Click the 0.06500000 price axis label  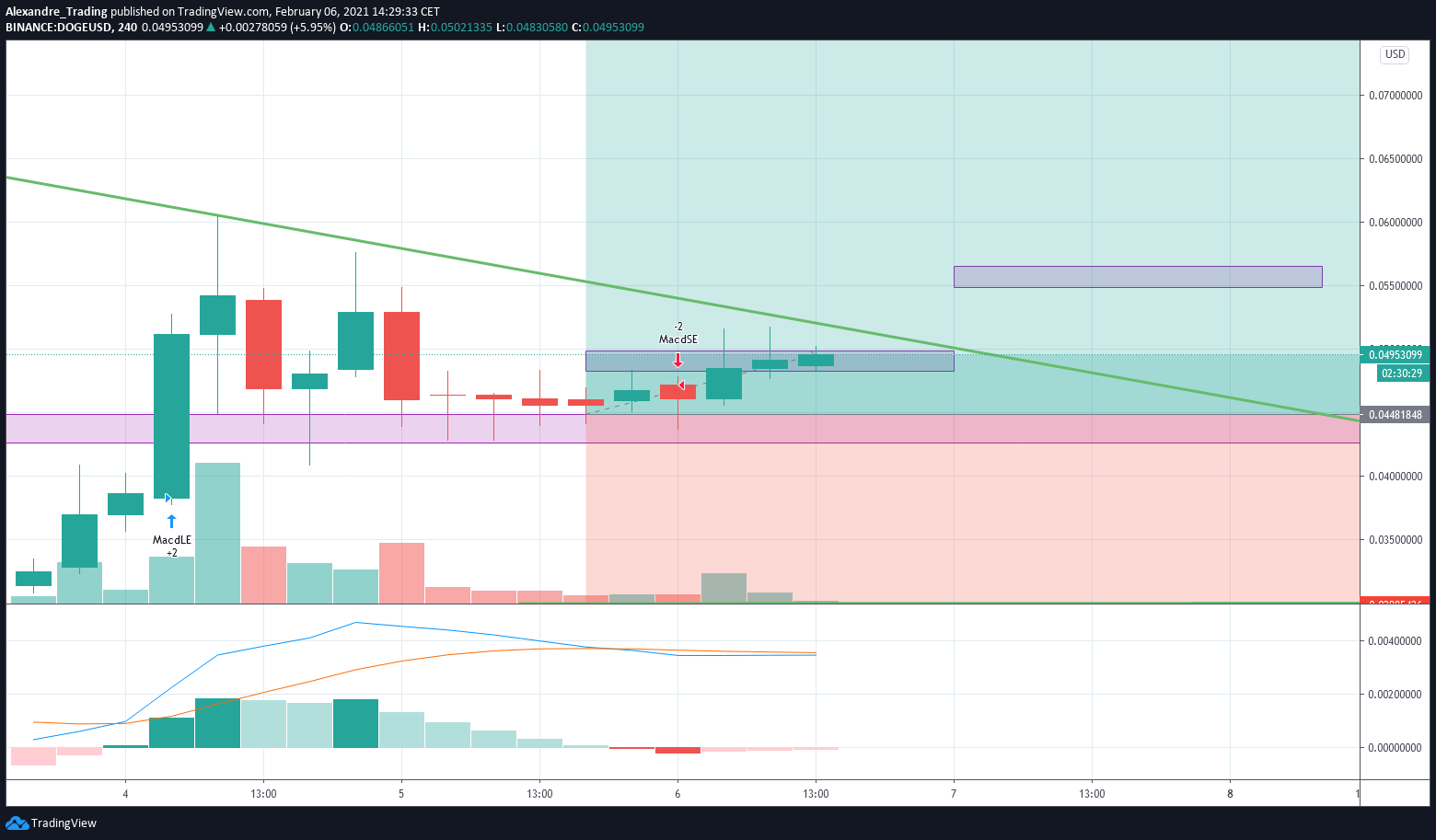[x=1395, y=159]
